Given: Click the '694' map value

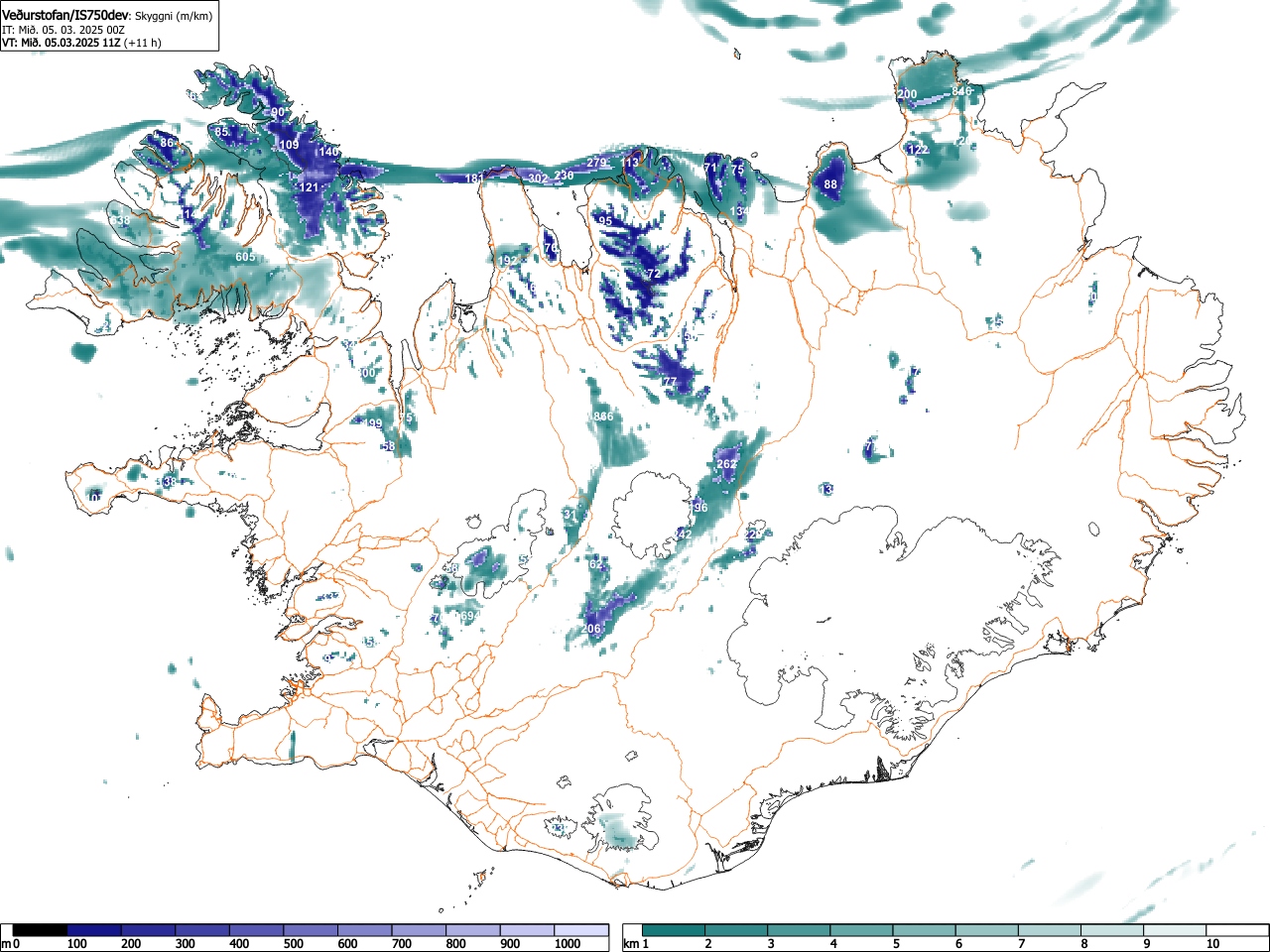Looking at the screenshot, I should [469, 616].
